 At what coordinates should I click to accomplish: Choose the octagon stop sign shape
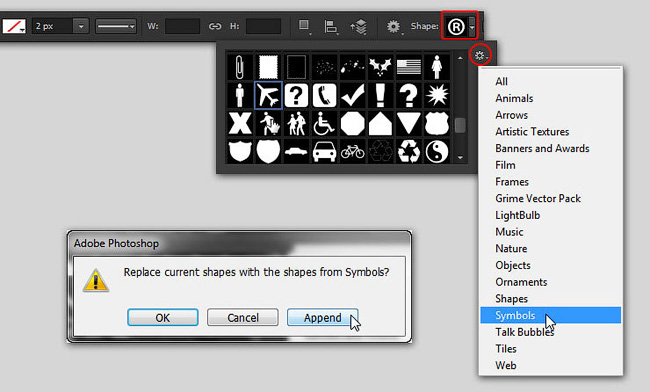pyautogui.click(x=352, y=123)
